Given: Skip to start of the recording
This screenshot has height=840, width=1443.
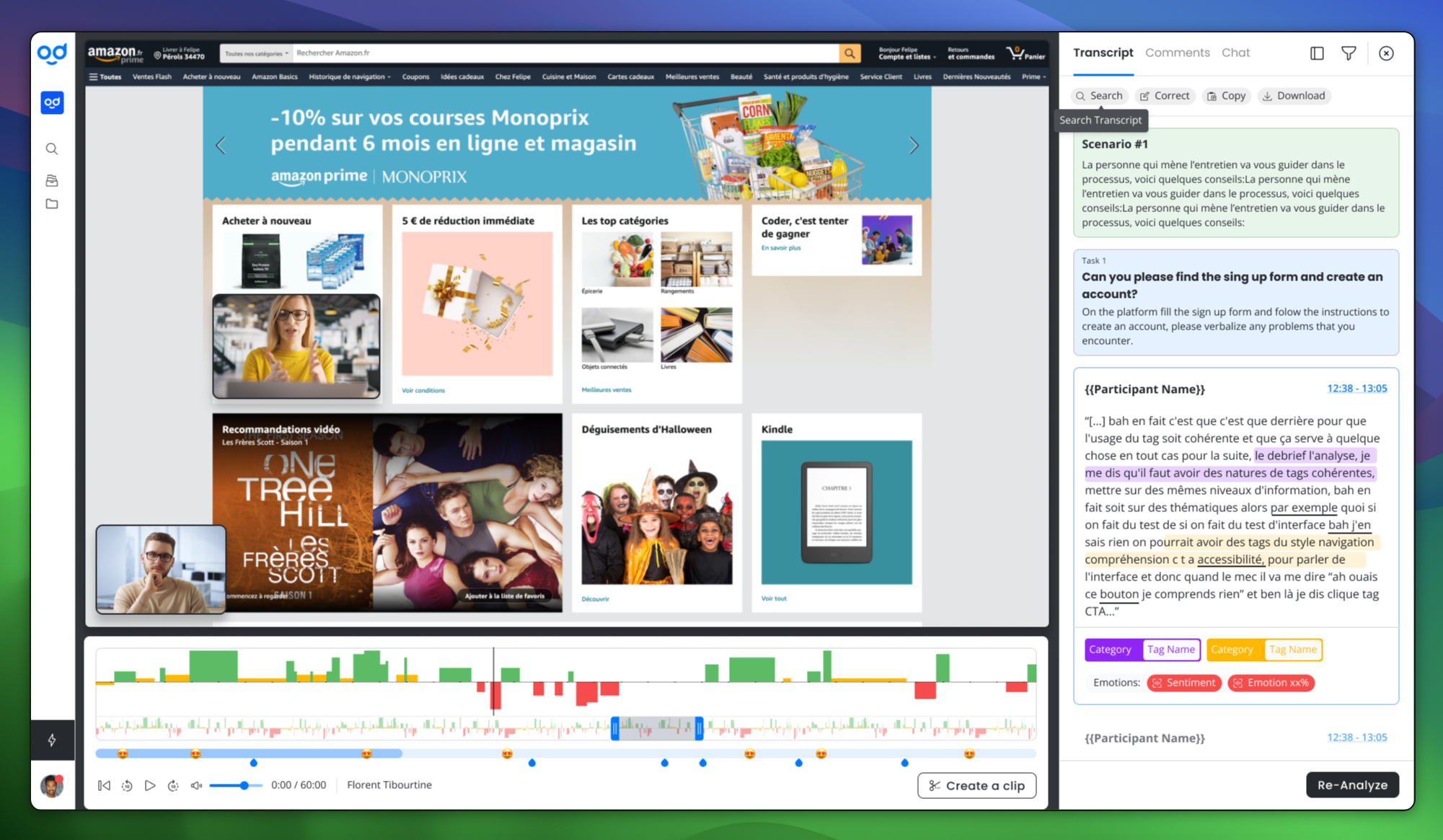Looking at the screenshot, I should (105, 785).
